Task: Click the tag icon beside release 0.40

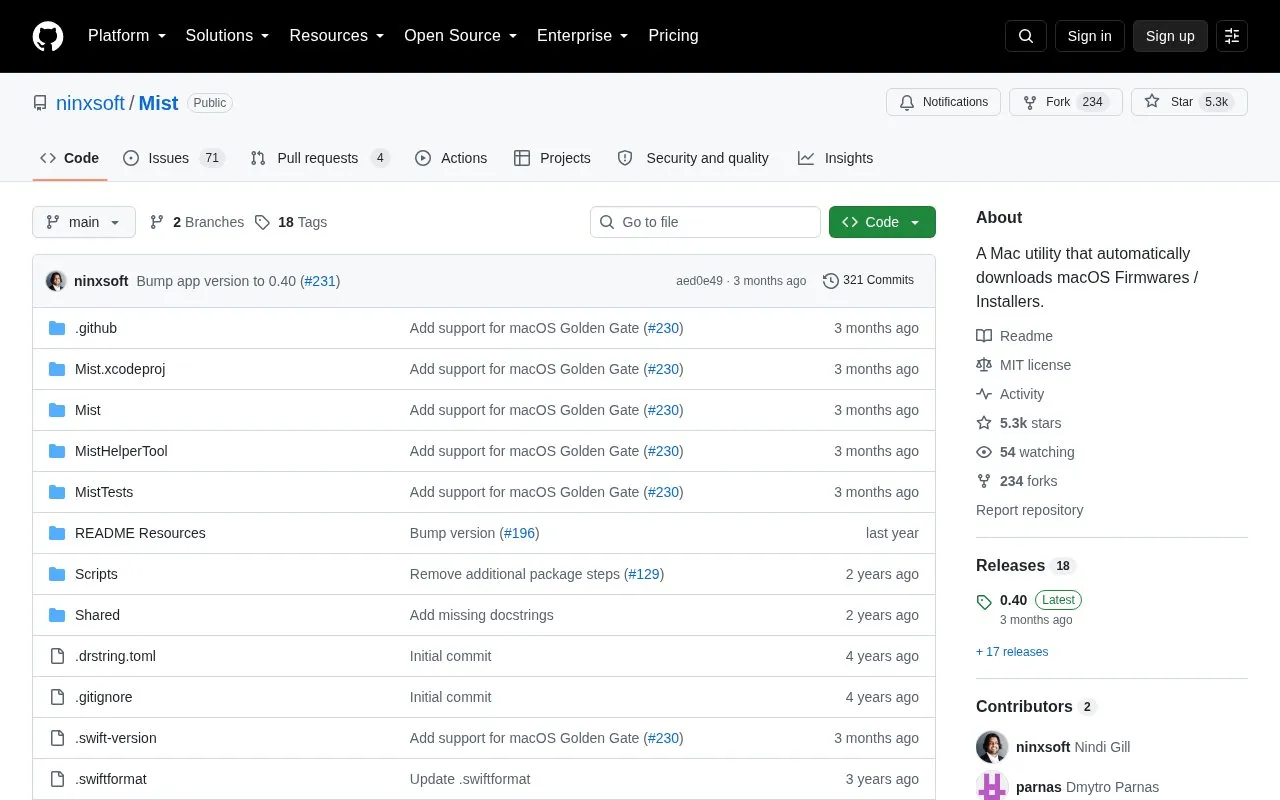Action: (984, 602)
